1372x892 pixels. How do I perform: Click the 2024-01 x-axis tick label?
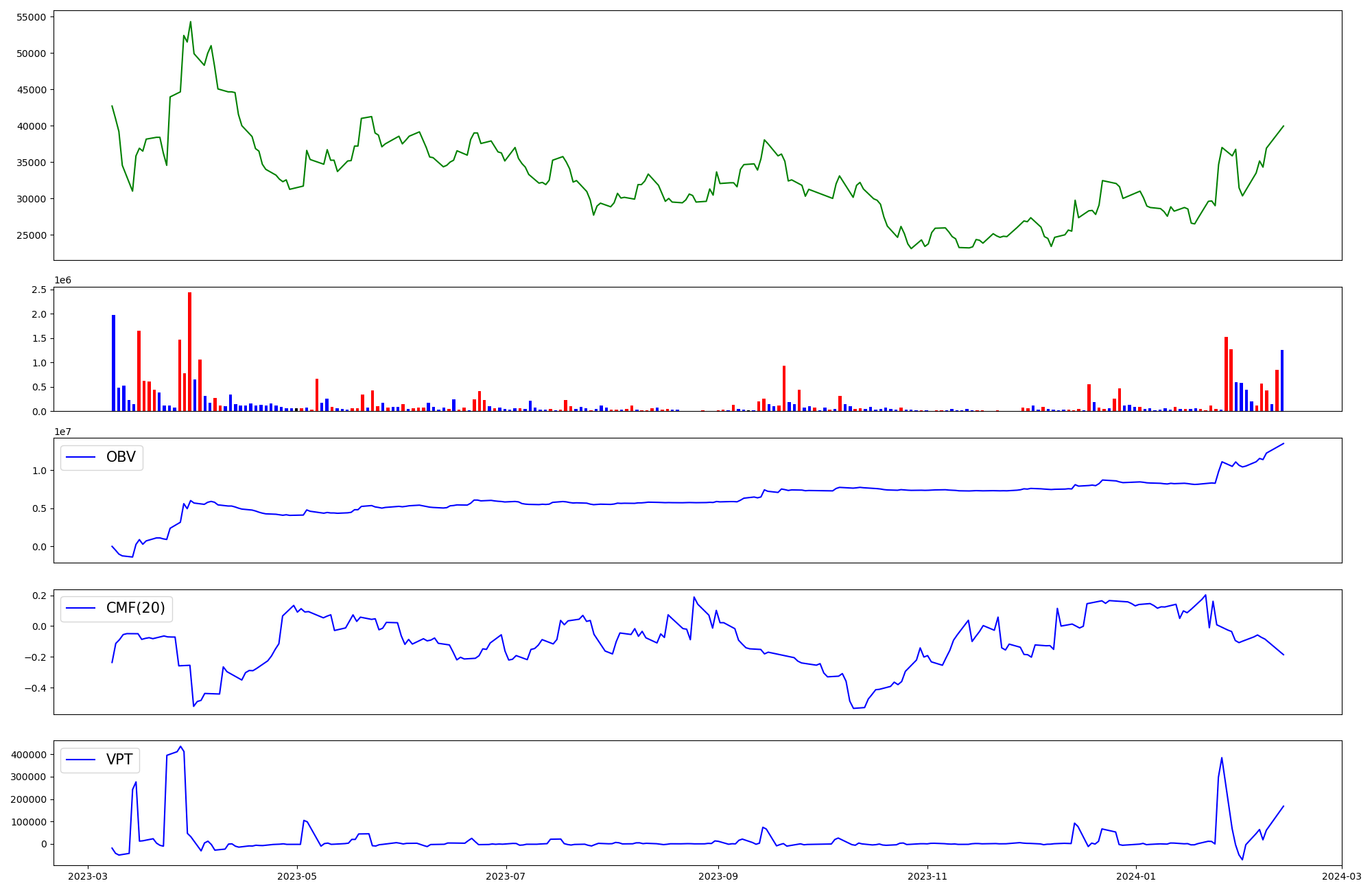coord(1137,876)
